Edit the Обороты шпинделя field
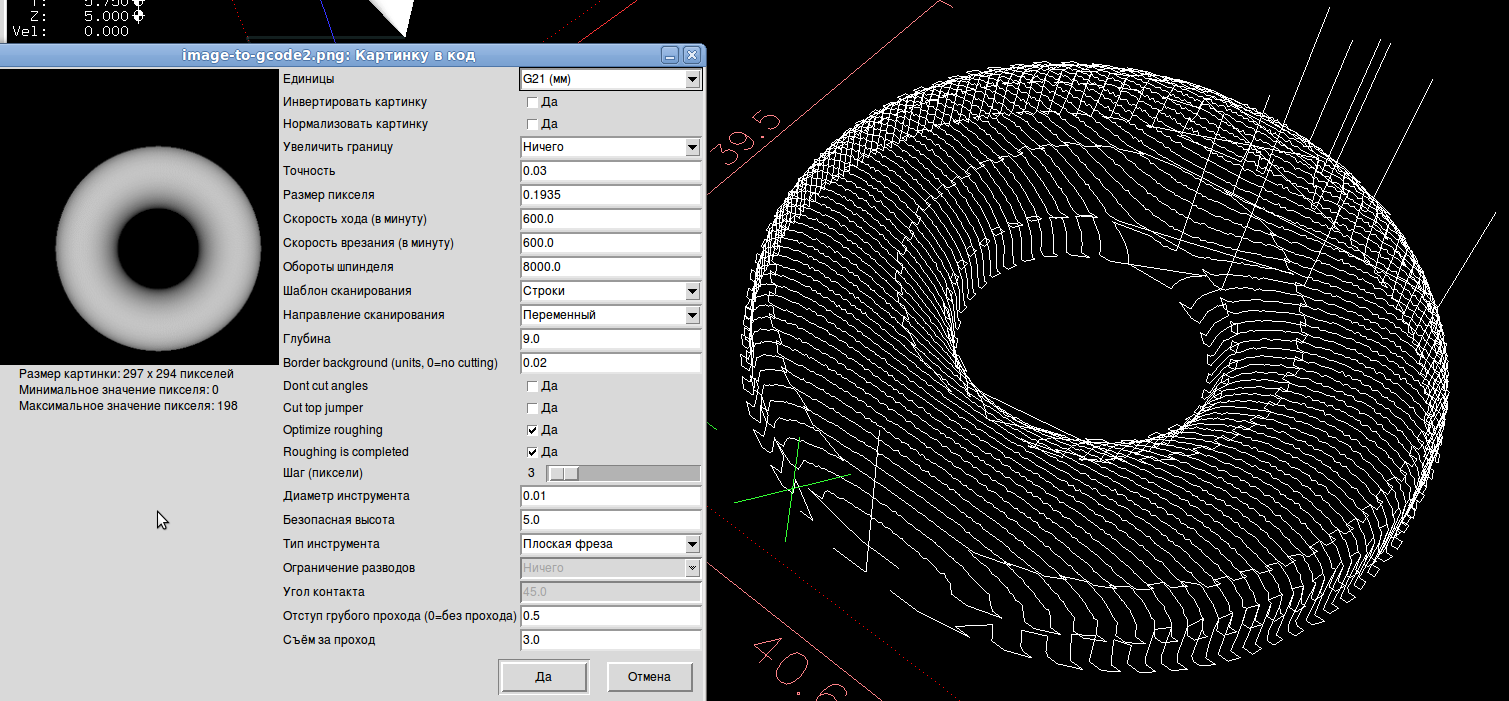The height and width of the screenshot is (701, 1509). [x=610, y=267]
